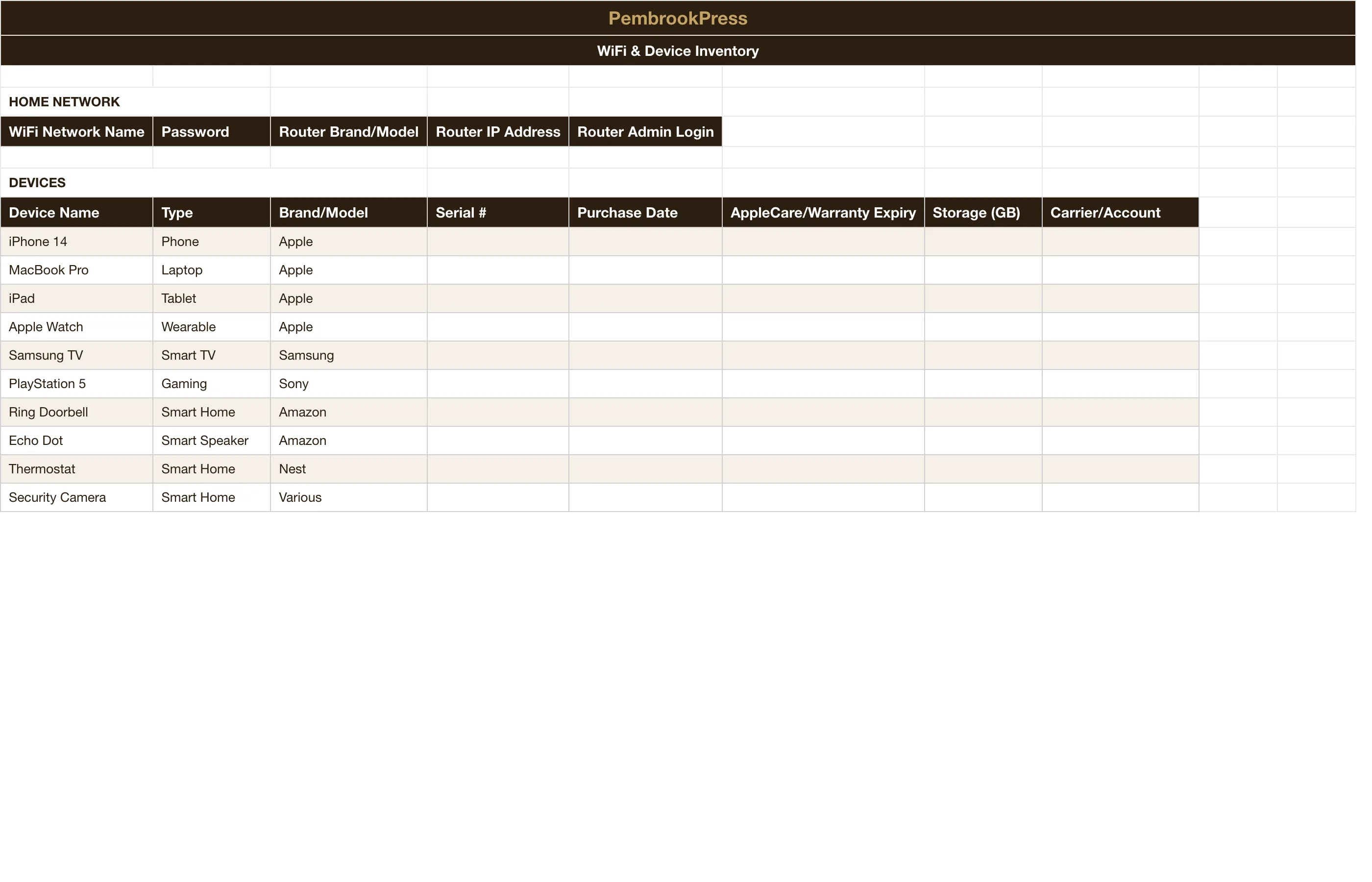
Task: Click the Nest brand cell
Action: pyautogui.click(x=349, y=469)
